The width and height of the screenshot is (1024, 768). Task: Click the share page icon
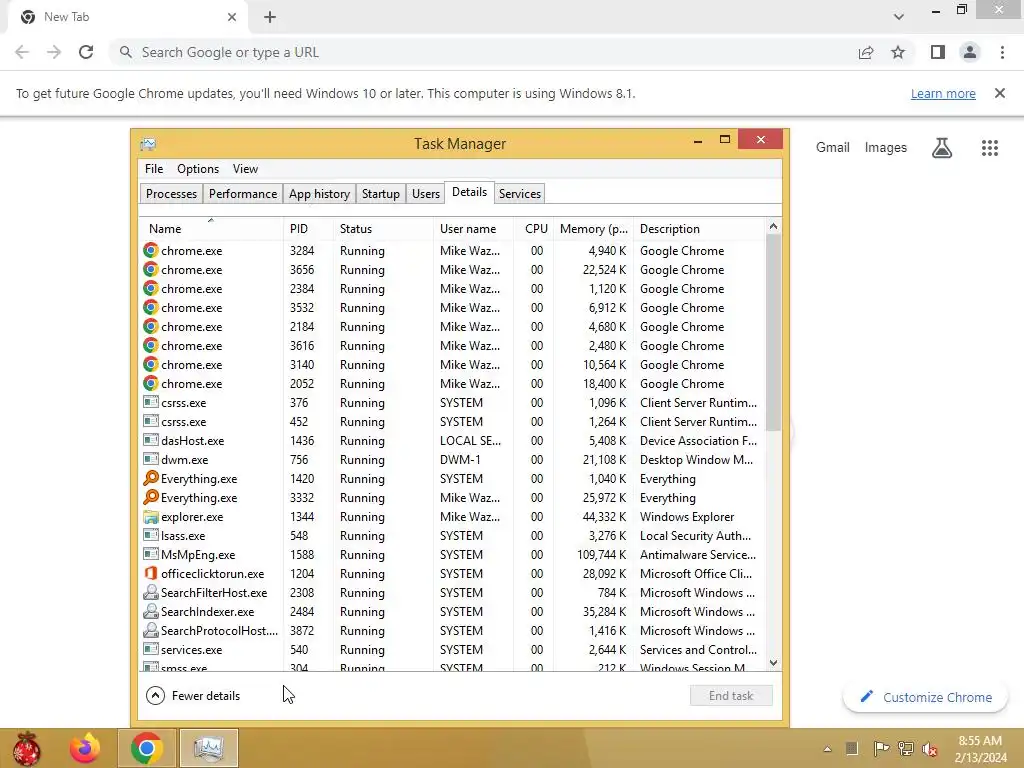point(866,52)
